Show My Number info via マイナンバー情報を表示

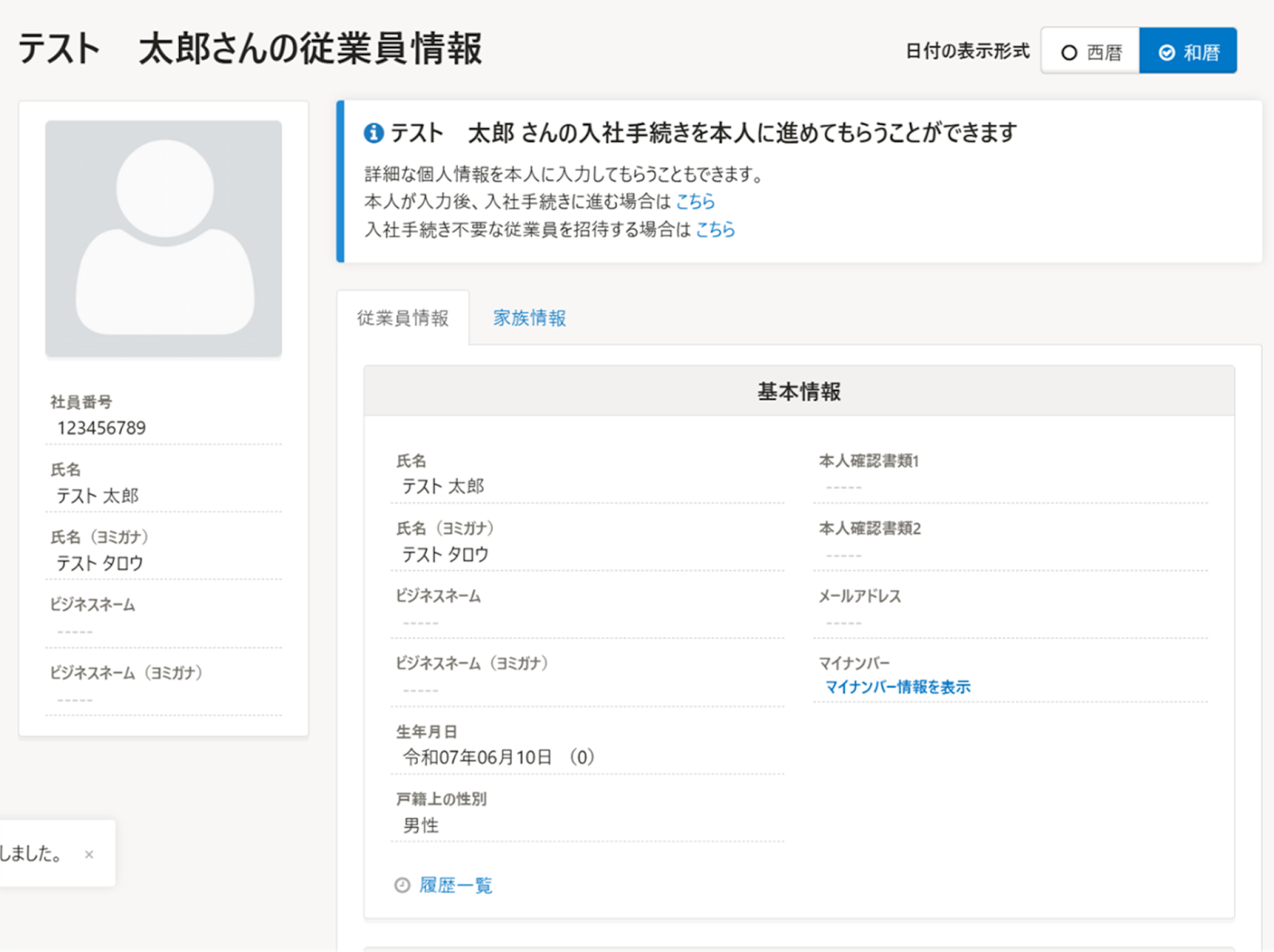coord(897,687)
